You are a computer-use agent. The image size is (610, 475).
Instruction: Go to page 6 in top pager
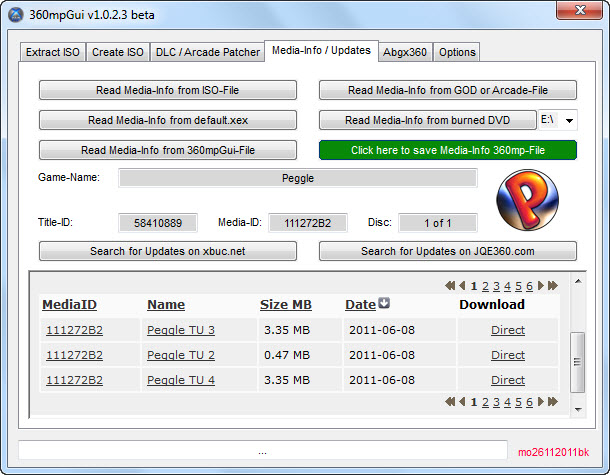click(x=529, y=286)
